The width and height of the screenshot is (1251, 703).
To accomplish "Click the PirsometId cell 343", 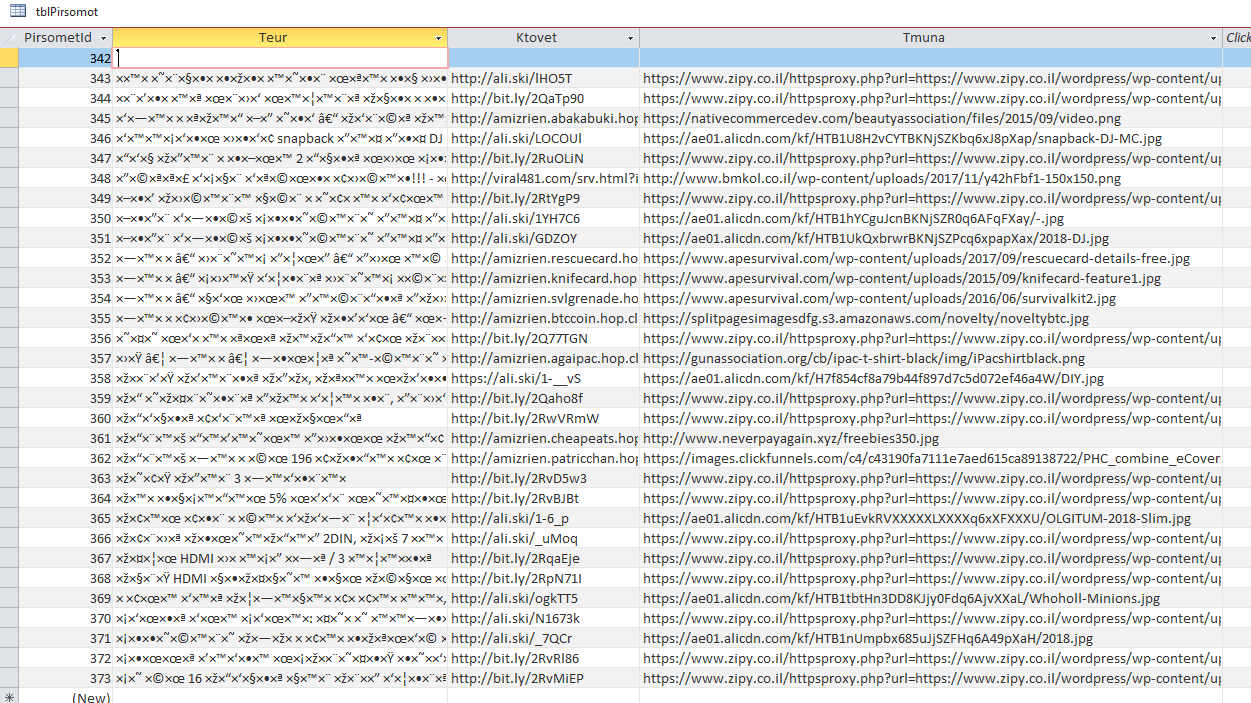I will pos(66,78).
